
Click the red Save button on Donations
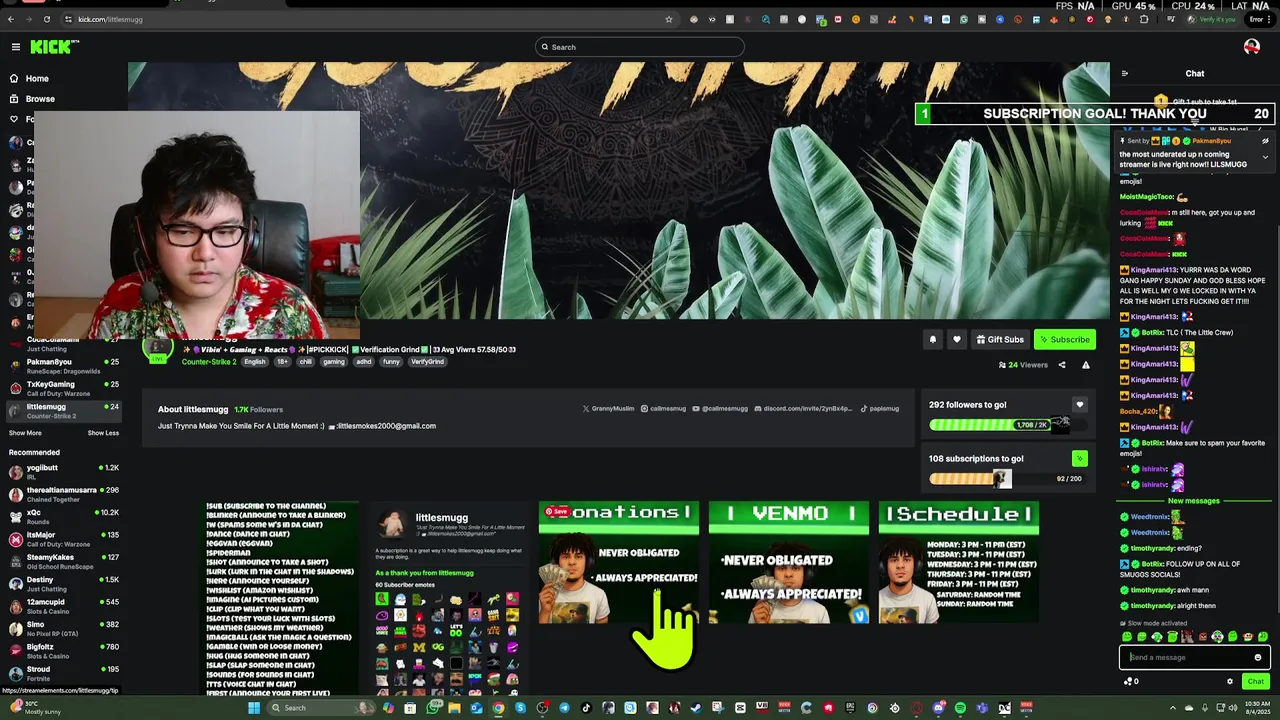(556, 511)
